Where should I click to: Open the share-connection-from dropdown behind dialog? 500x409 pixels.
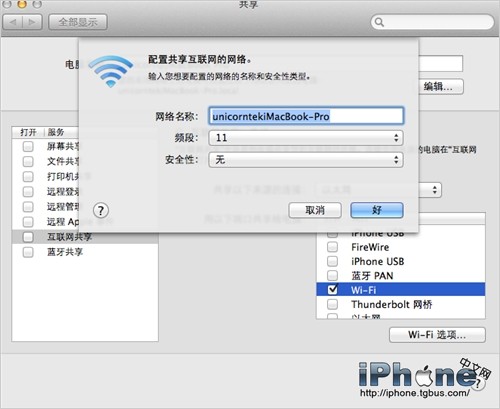[x=429, y=190]
